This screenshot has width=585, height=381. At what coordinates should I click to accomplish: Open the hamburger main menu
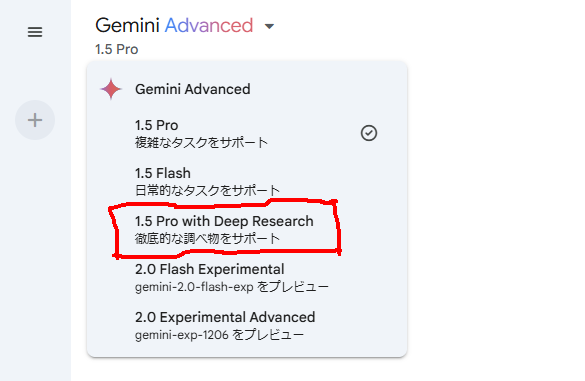pyautogui.click(x=35, y=32)
